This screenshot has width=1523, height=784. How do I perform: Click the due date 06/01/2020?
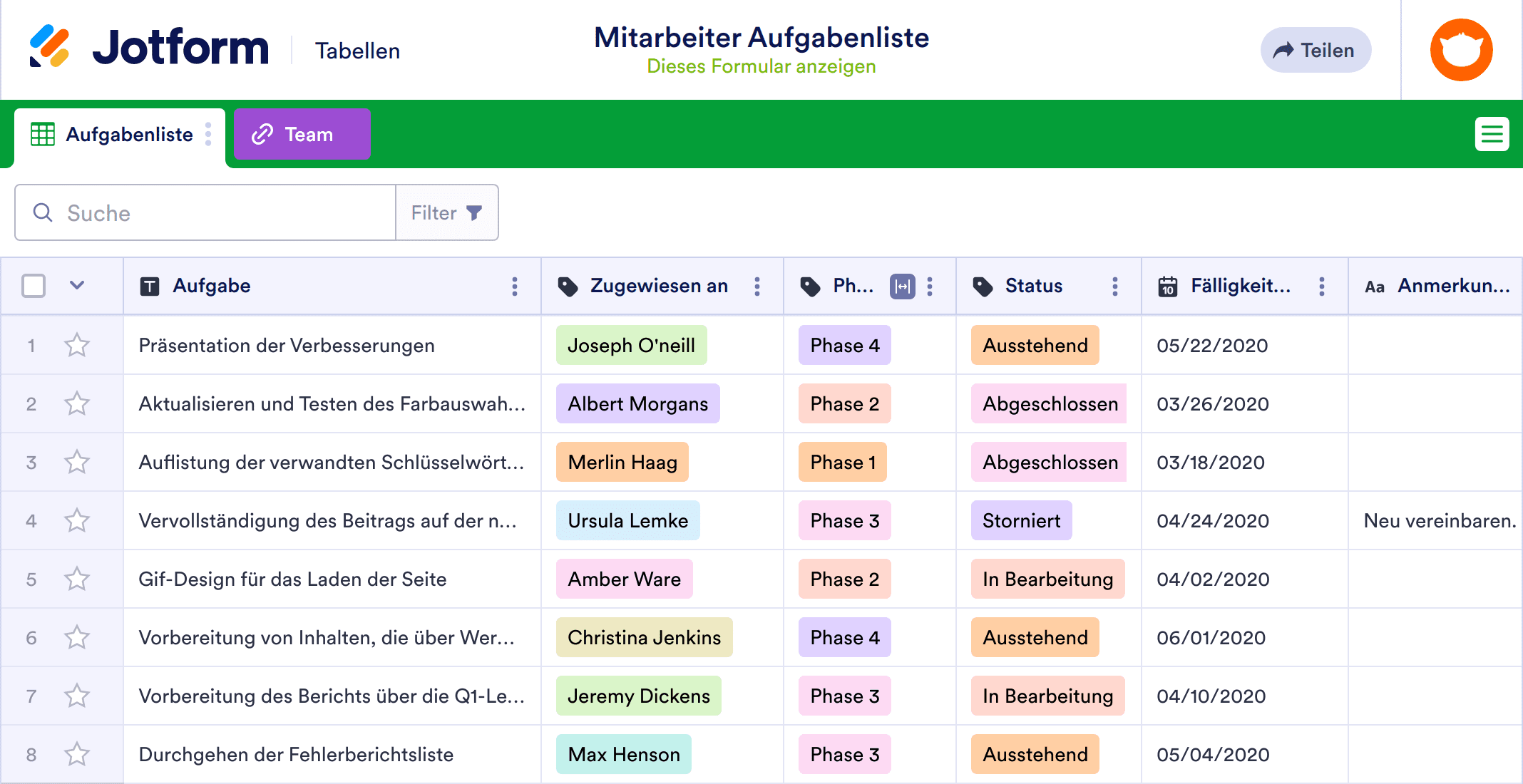pyautogui.click(x=1211, y=638)
